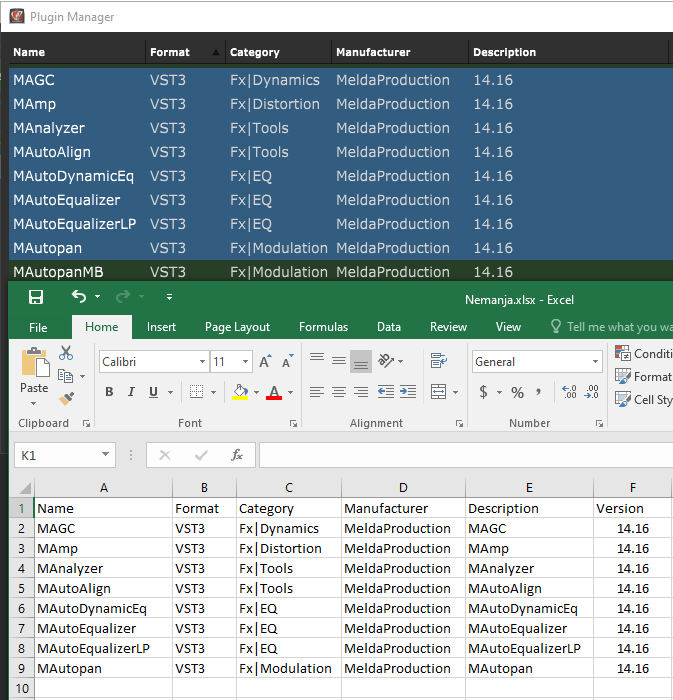The width and height of the screenshot is (673, 700).
Task: Open the File tab
Action: click(x=38, y=327)
